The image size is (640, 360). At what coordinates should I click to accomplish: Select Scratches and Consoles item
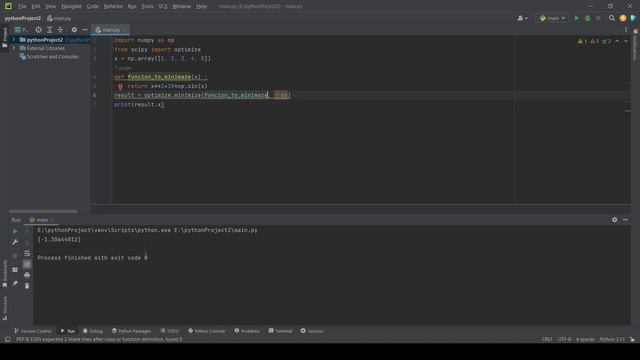(x=49, y=57)
